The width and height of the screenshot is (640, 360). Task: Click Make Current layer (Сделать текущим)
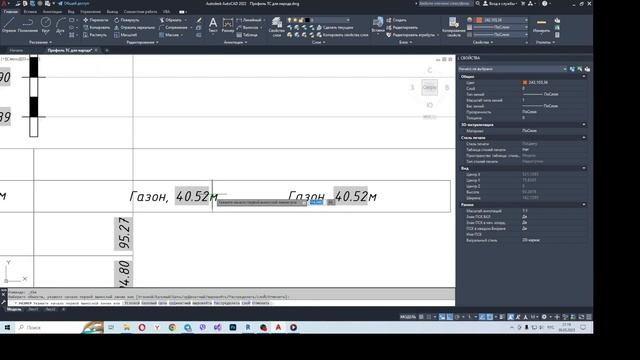pyautogui.click(x=335, y=27)
